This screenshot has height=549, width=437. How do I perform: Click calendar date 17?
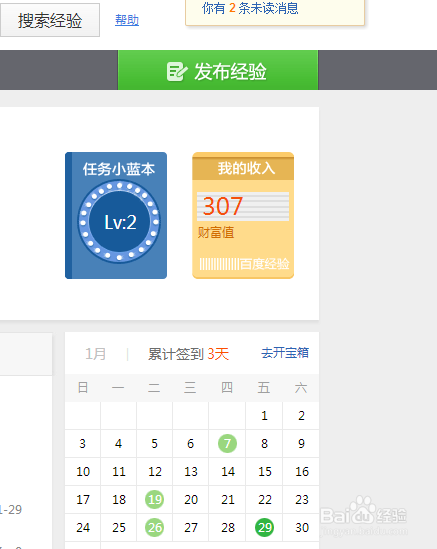(x=83, y=500)
